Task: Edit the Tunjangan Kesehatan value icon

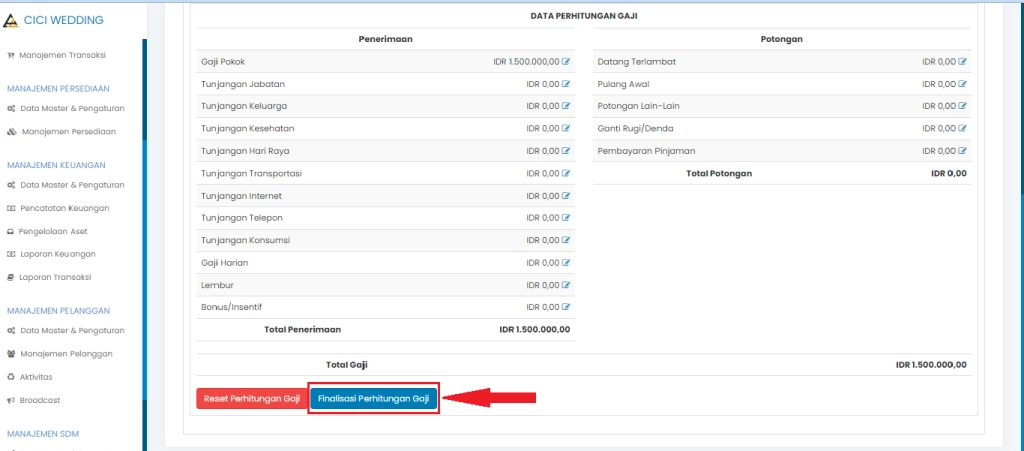Action: click(x=566, y=129)
